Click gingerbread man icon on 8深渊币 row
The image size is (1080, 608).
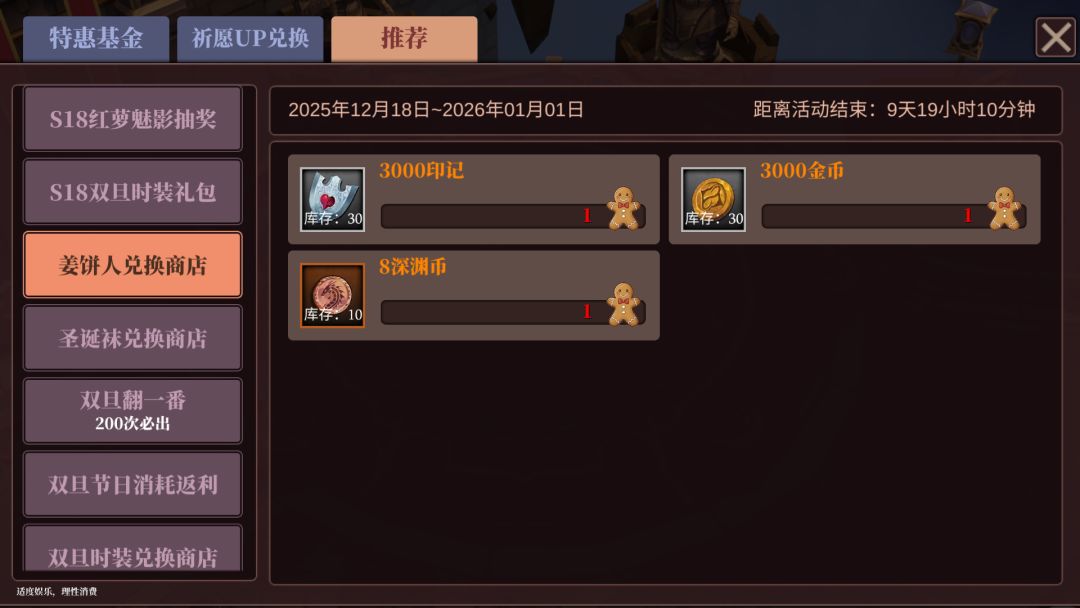[x=624, y=304]
